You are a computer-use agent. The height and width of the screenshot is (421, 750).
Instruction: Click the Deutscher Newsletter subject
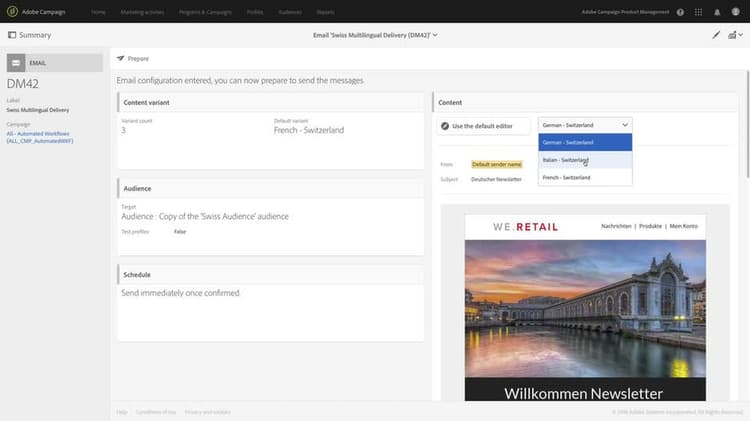[496, 179]
